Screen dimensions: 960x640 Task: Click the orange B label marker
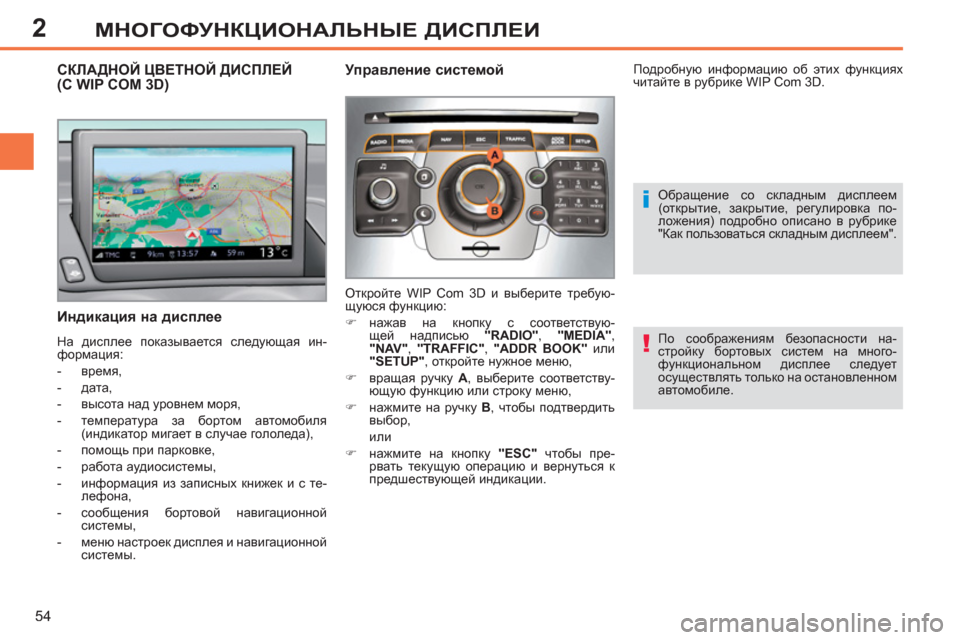point(495,211)
